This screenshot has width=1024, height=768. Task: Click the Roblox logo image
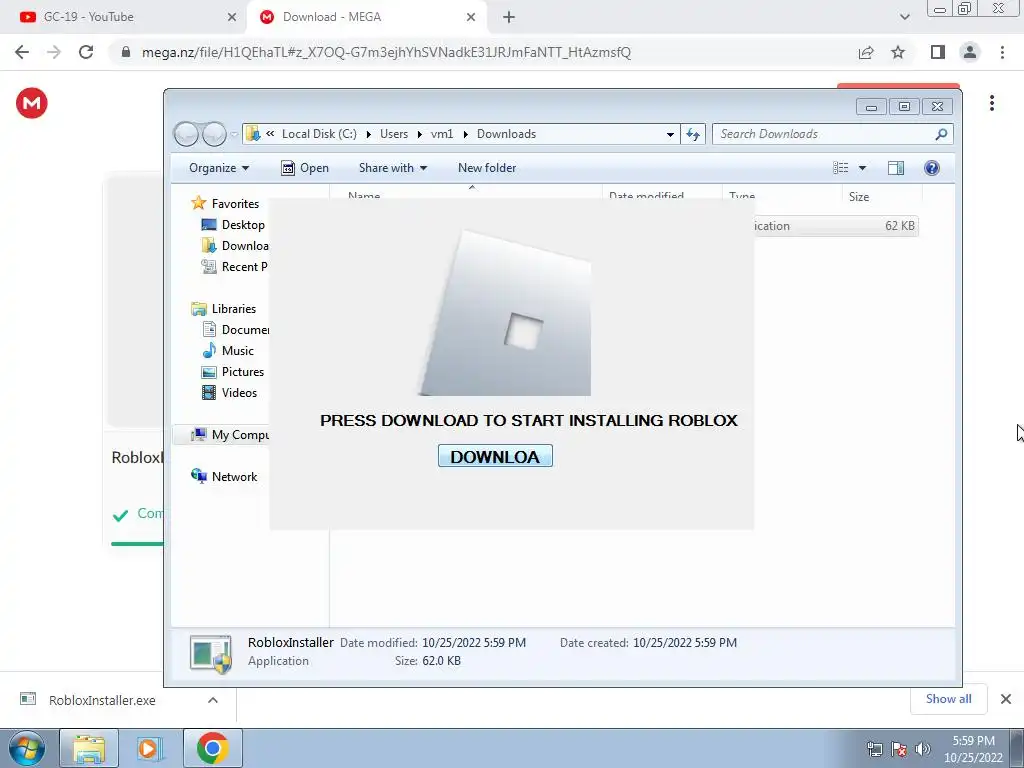pos(505,313)
